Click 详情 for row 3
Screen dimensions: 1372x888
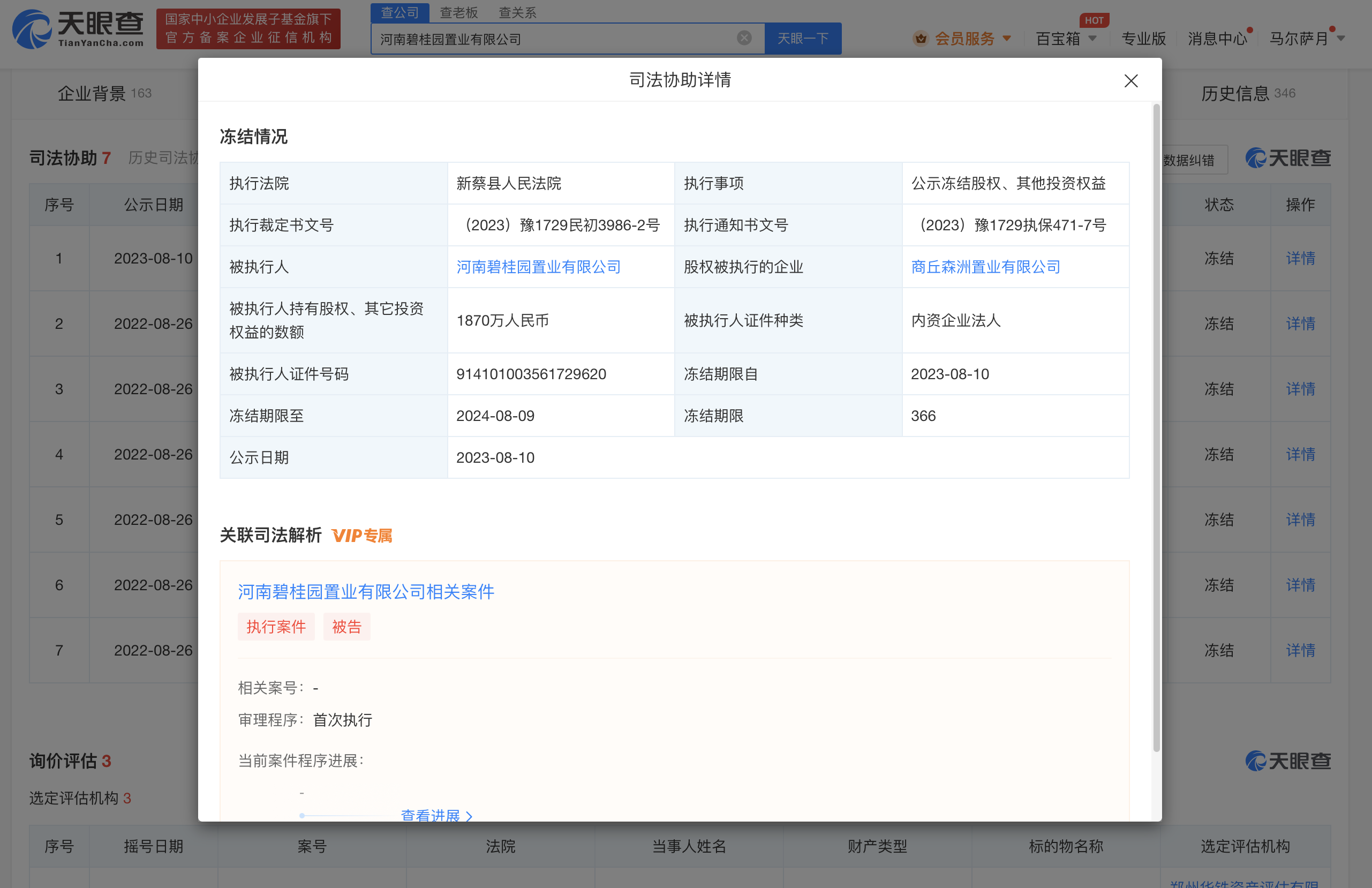1300,389
